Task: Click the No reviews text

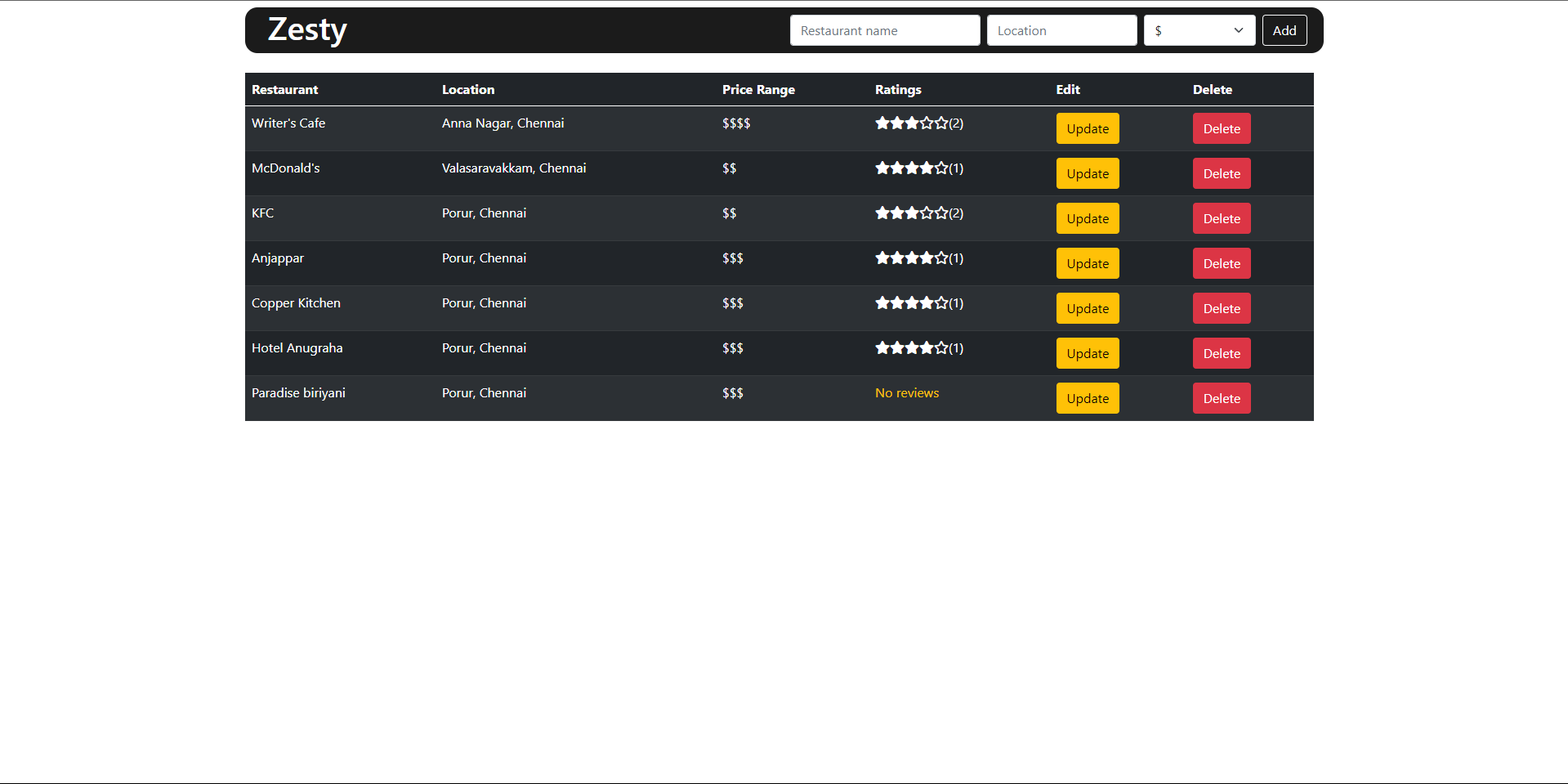Action: [907, 393]
